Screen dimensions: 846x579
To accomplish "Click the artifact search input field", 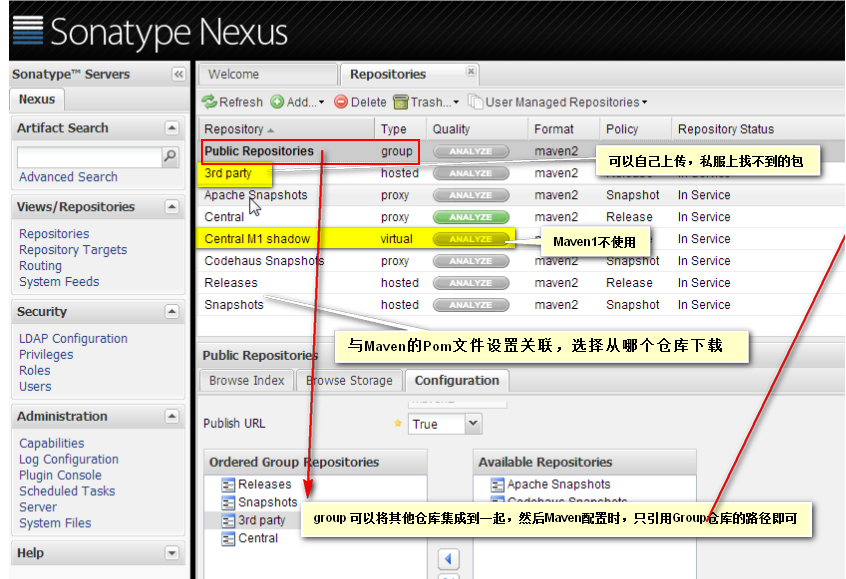I will (90, 157).
